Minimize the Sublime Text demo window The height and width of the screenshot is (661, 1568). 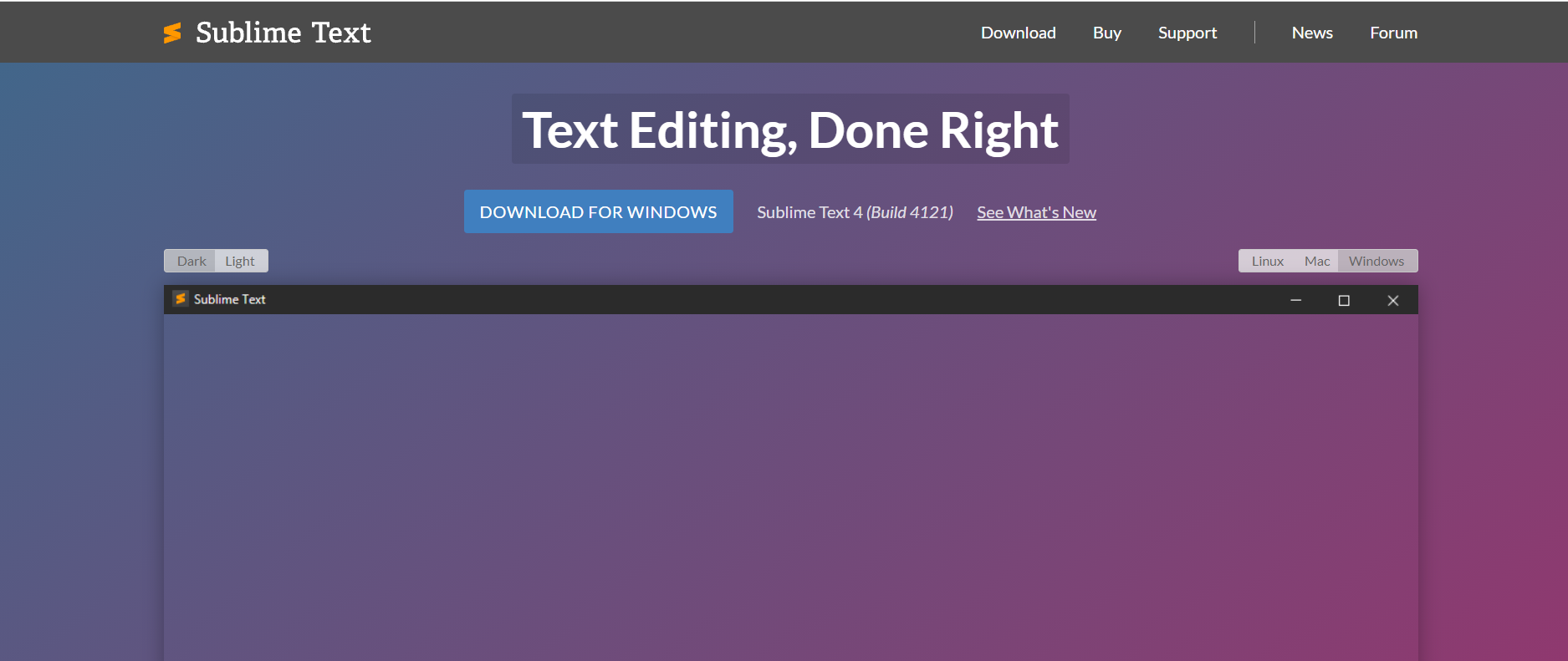(x=1295, y=300)
